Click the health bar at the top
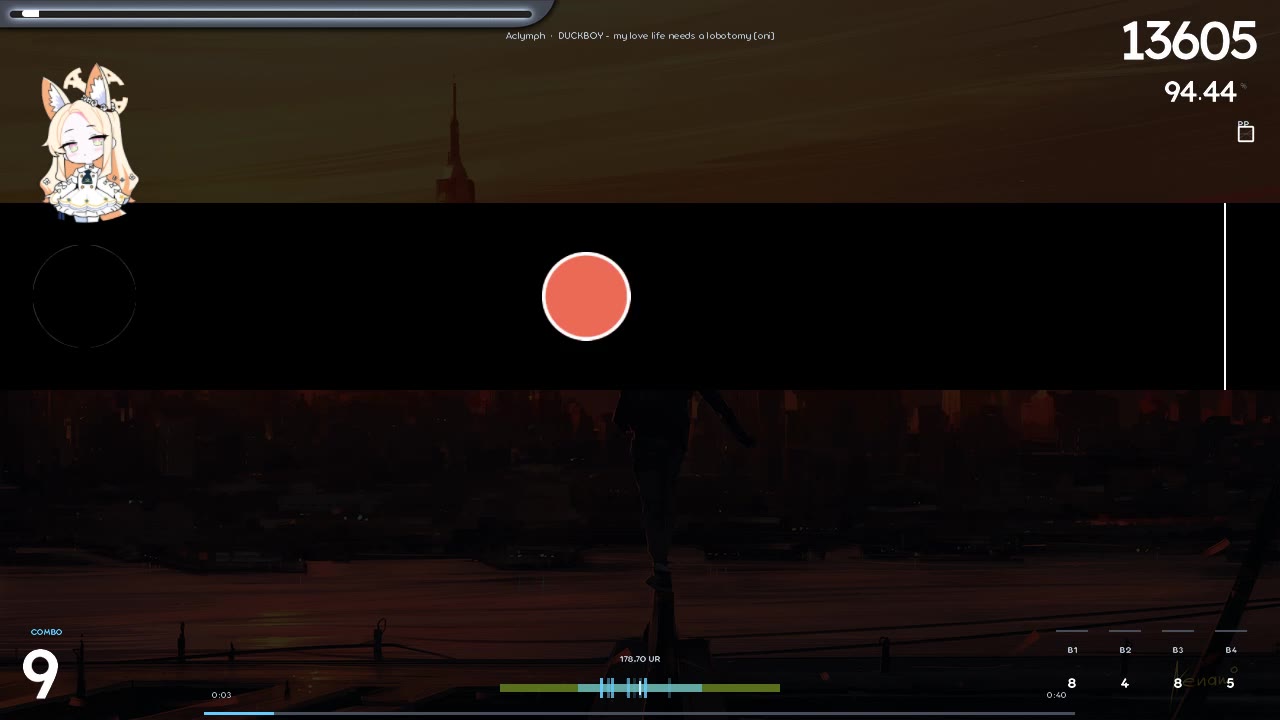 click(270, 13)
